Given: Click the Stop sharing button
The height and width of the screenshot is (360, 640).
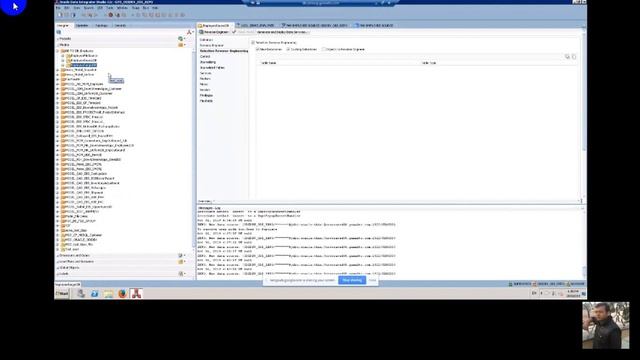Looking at the screenshot, I should click(352, 280).
